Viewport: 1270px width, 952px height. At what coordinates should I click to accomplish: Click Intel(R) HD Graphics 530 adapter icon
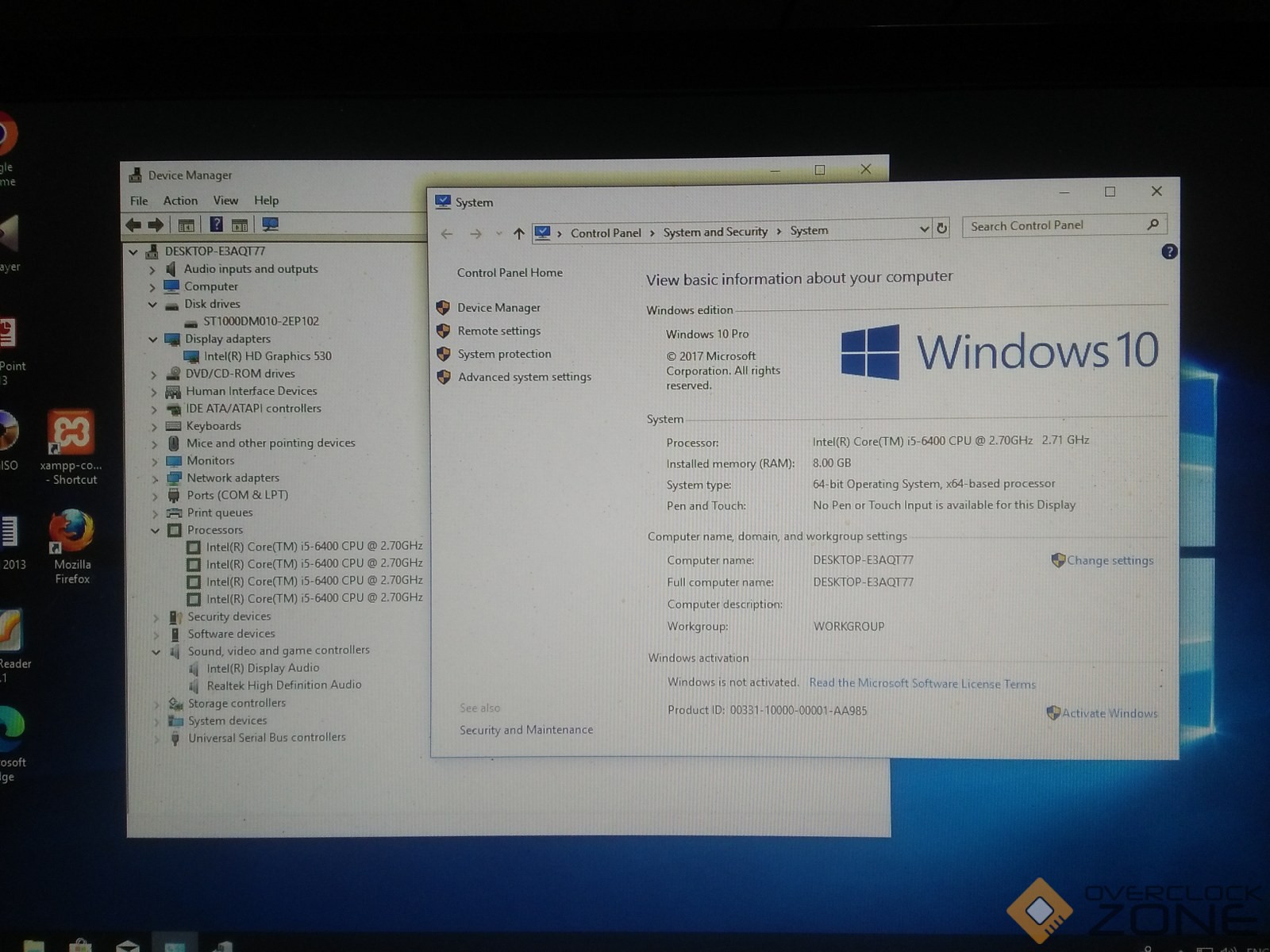point(191,357)
